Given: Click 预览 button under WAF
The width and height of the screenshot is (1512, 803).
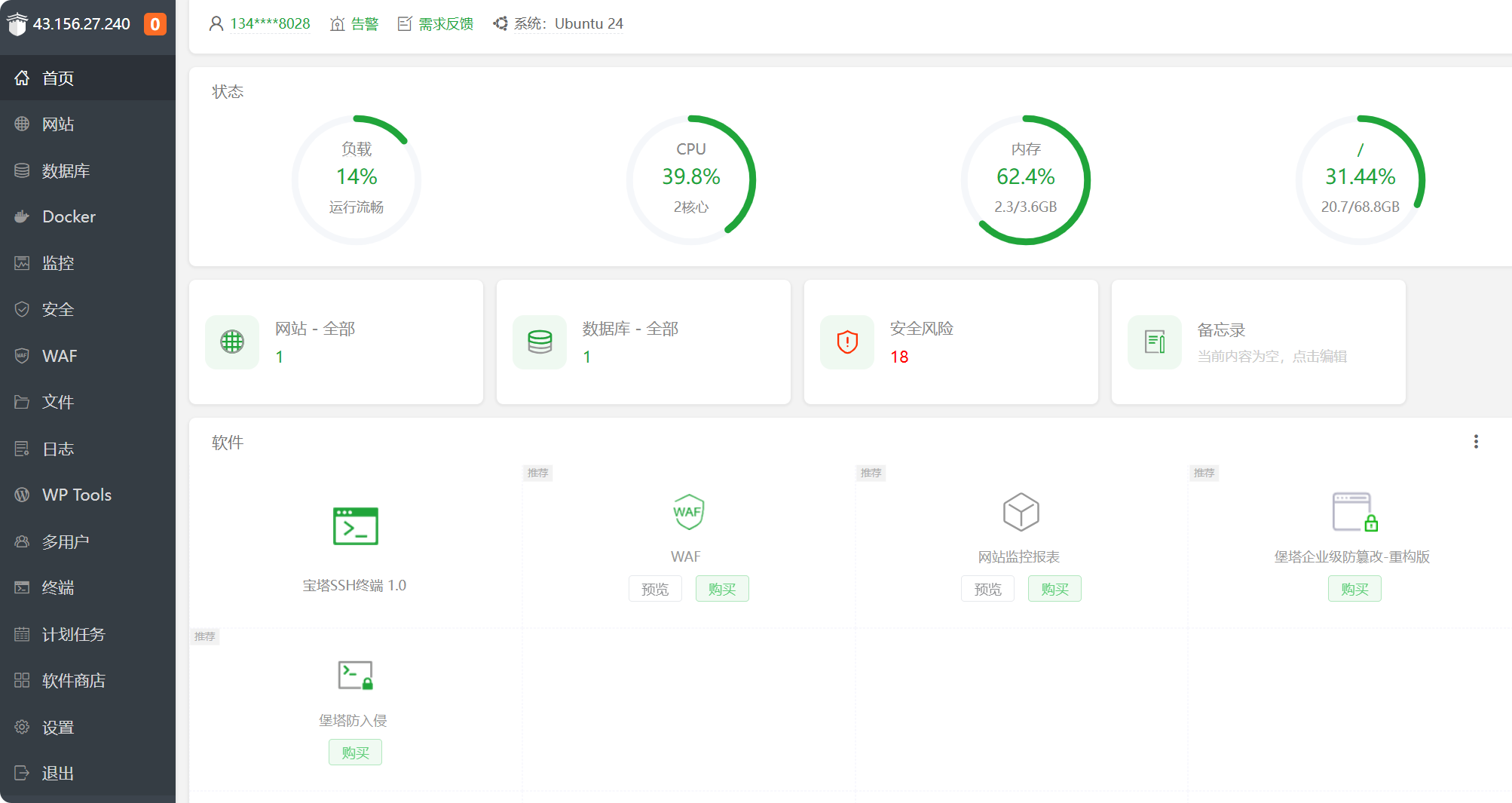Looking at the screenshot, I should click(655, 589).
